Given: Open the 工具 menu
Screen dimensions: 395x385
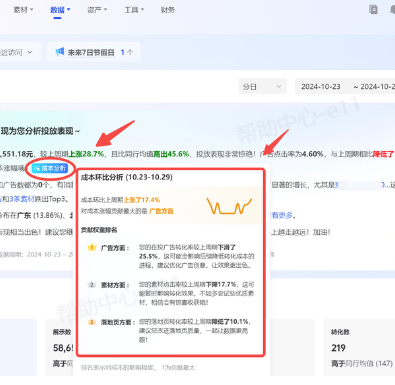Looking at the screenshot, I should point(134,10).
